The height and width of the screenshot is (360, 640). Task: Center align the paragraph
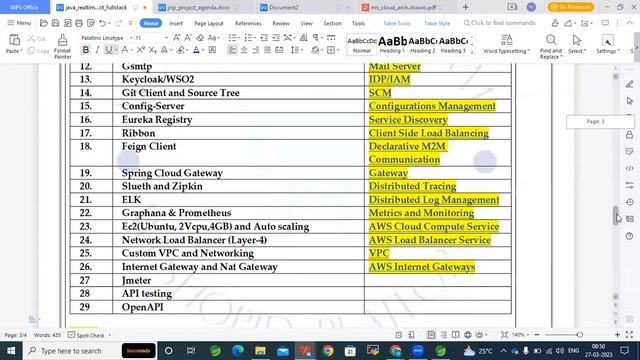244,50
